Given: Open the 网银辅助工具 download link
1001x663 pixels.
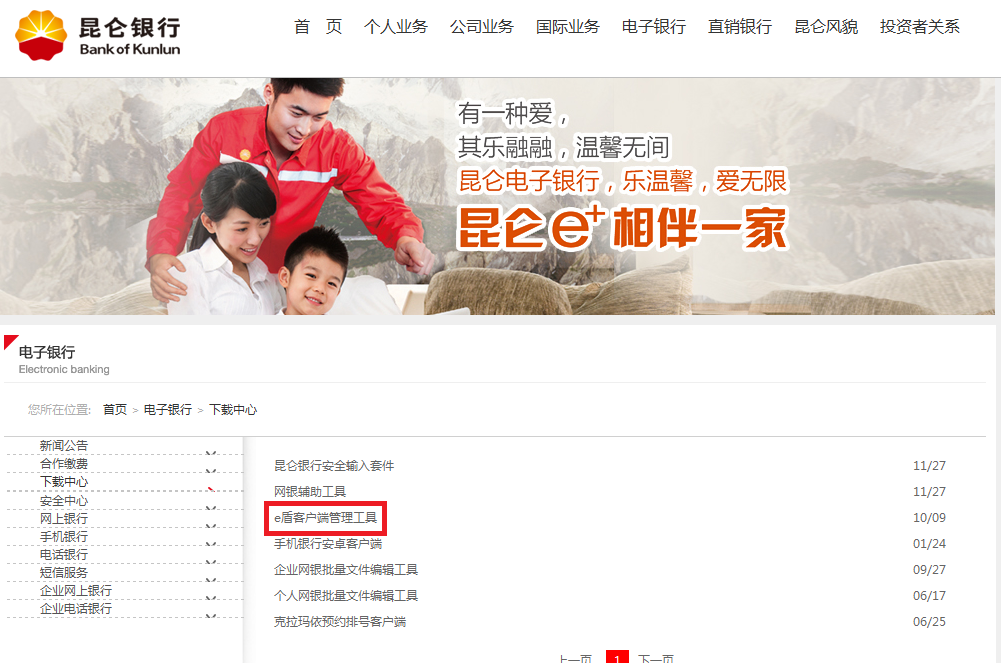Looking at the screenshot, I should pos(310,492).
